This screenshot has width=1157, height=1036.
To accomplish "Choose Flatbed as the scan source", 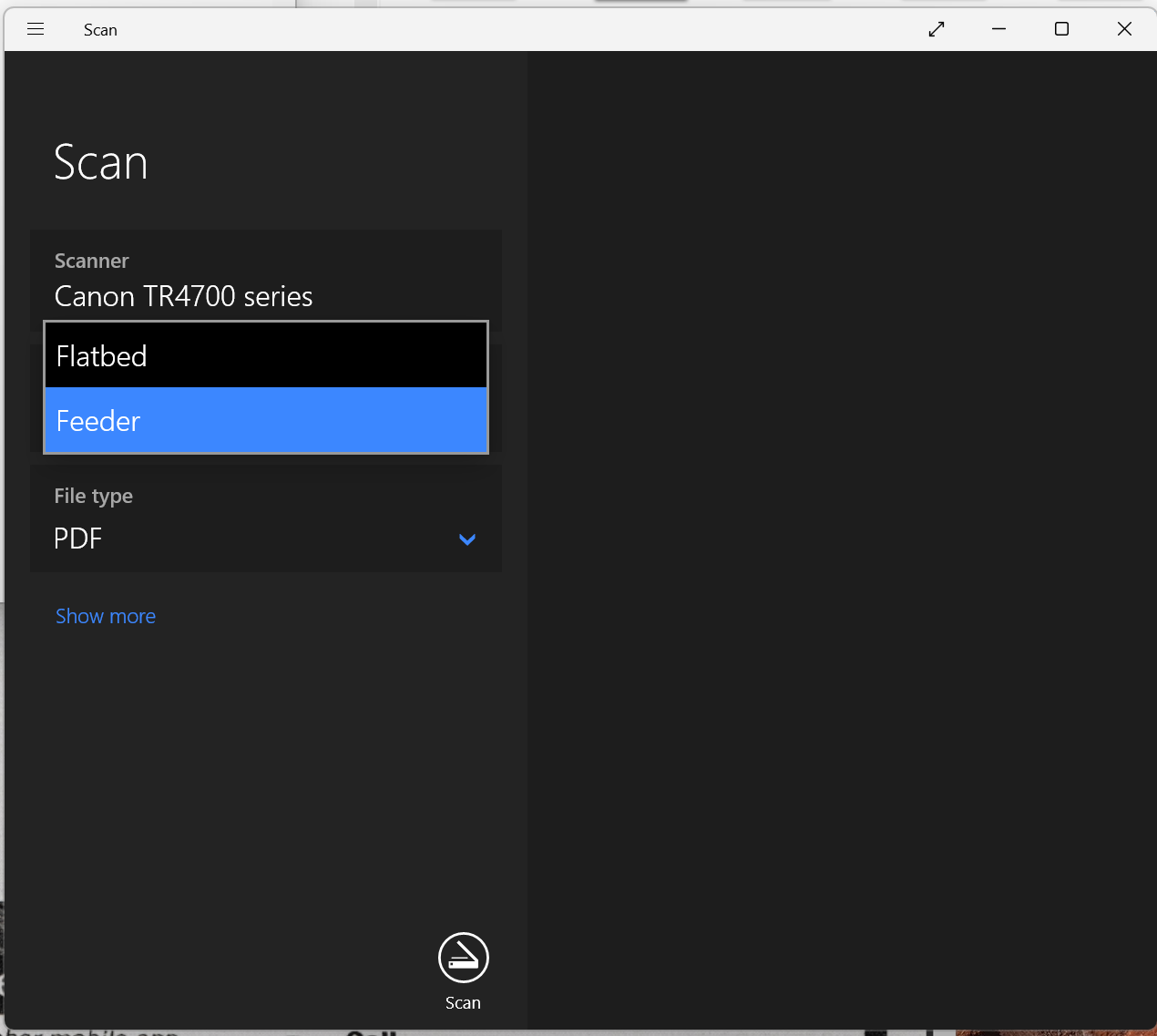I will coord(101,355).
